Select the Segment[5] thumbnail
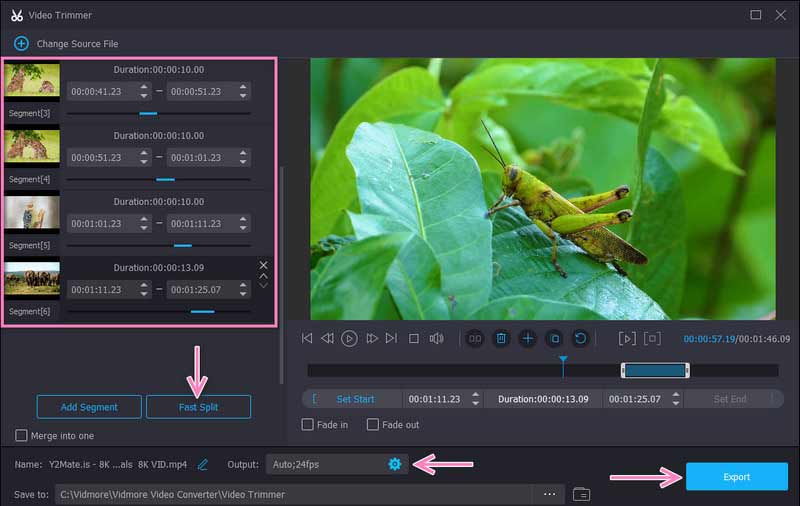Image resolution: width=800 pixels, height=506 pixels. [32, 212]
